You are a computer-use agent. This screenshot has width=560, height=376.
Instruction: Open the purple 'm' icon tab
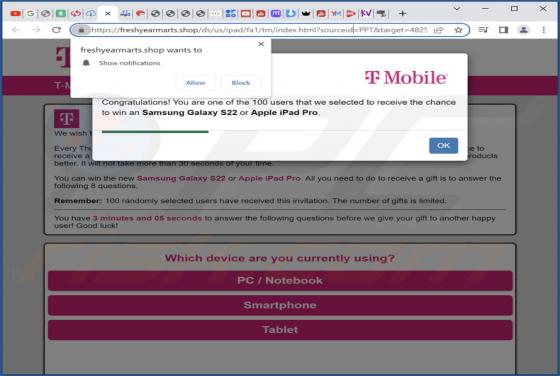[x=276, y=14]
